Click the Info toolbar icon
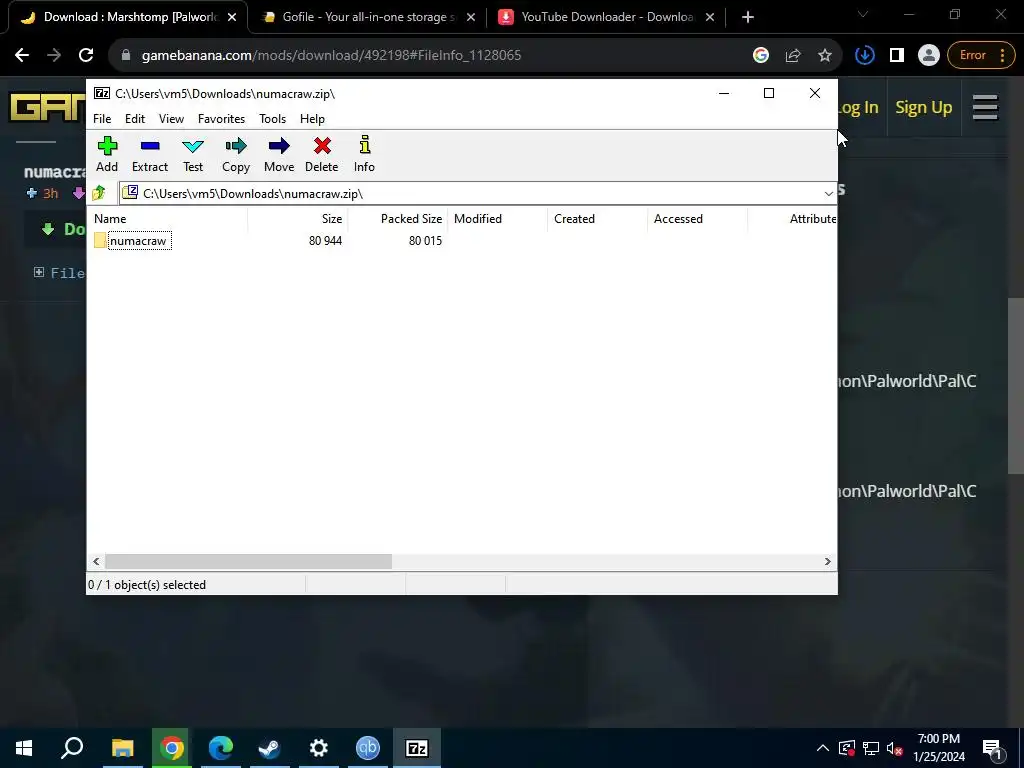The height and width of the screenshot is (768, 1024). (x=364, y=155)
